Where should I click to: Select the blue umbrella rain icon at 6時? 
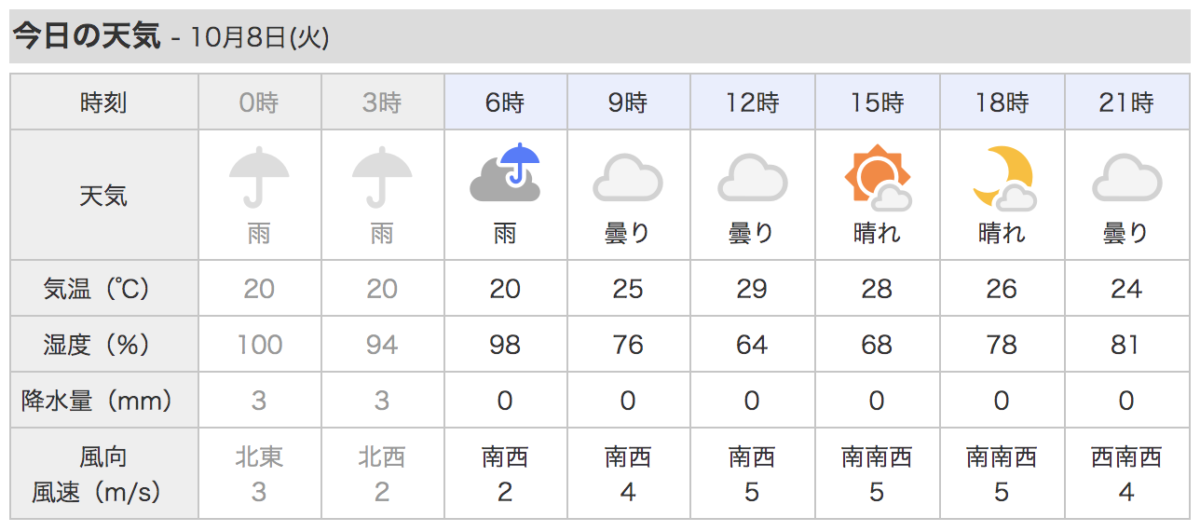pos(505,173)
